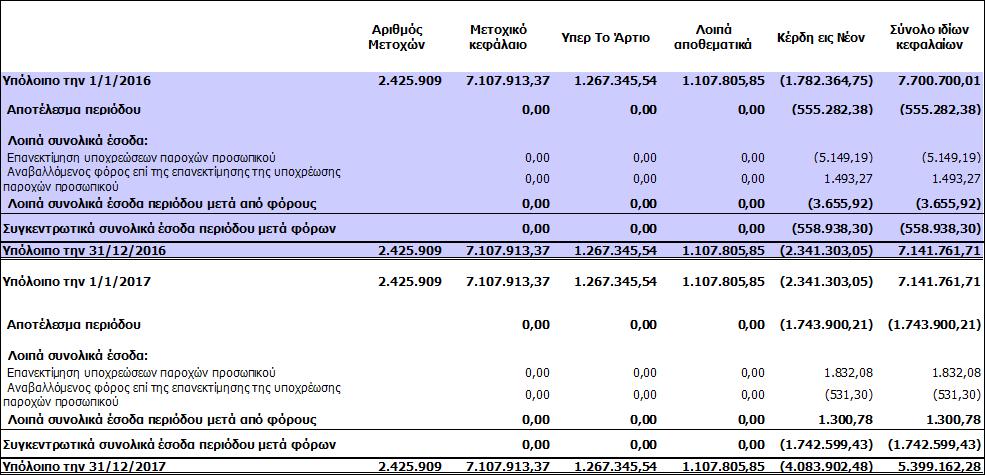Click 1.267.345,54 in the 1/1/2017 row

[x=615, y=281]
